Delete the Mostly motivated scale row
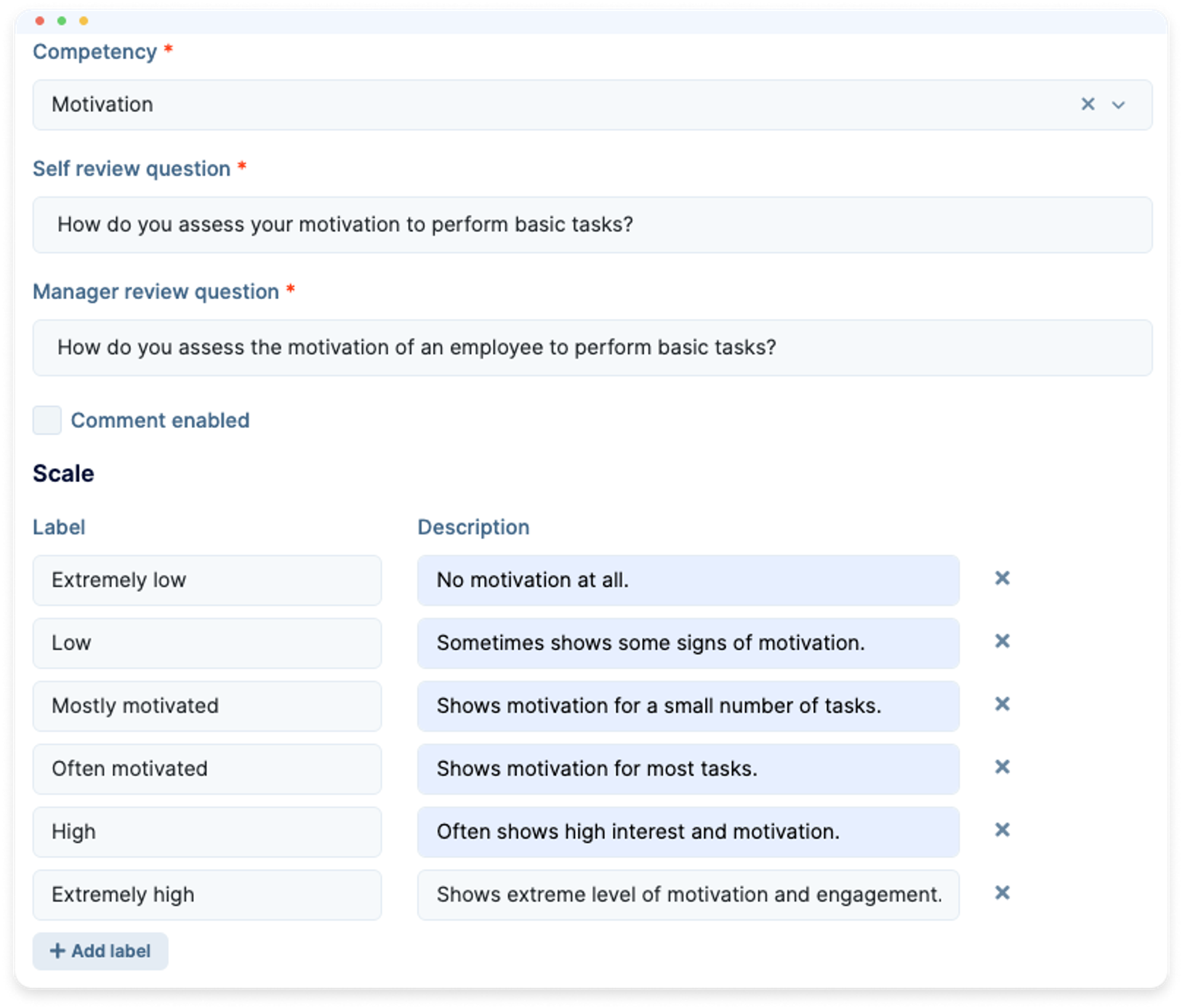This screenshot has height=1008, width=1182. click(x=1002, y=704)
